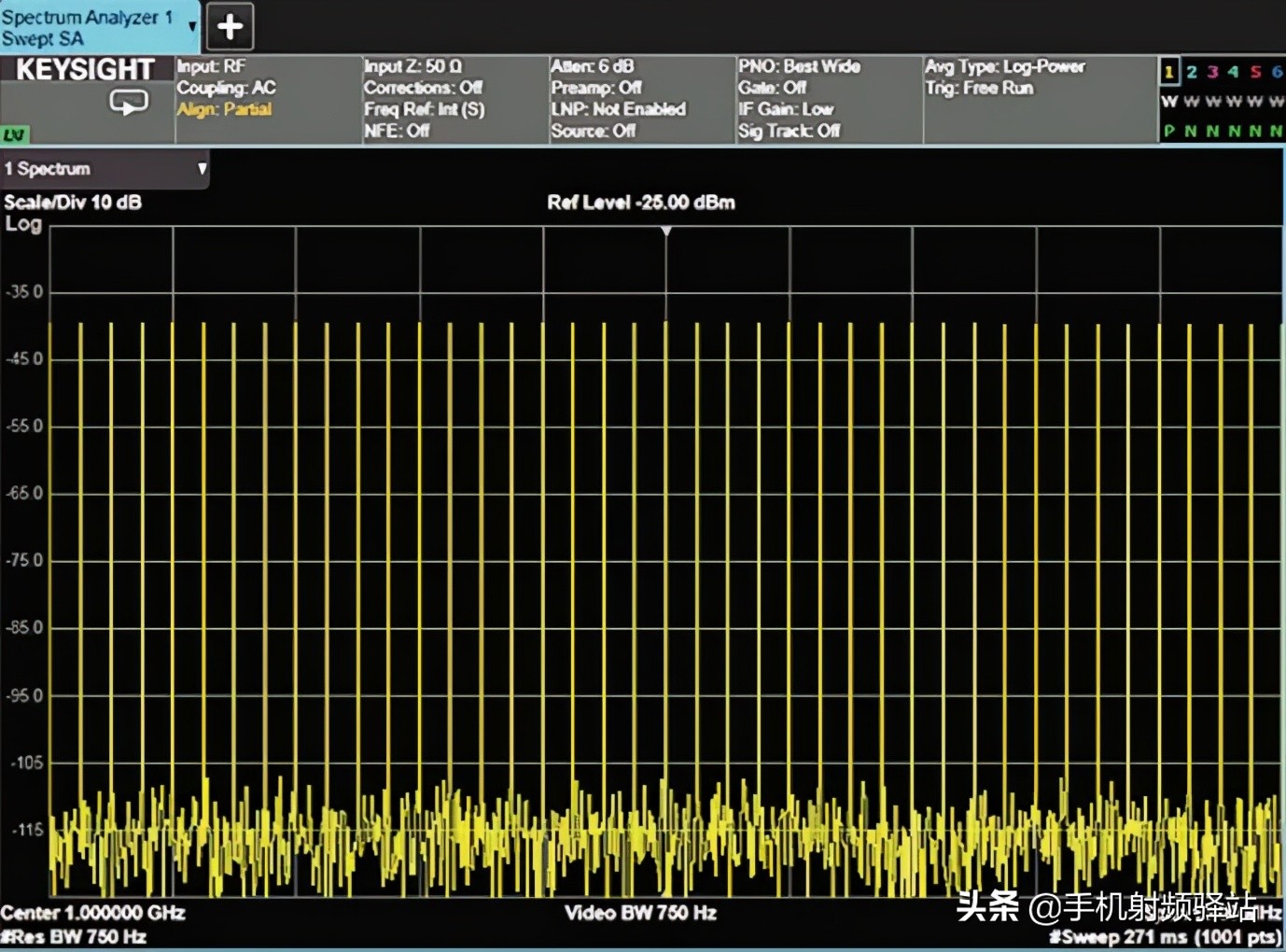Screen dimensions: 1286x952
Task: Add a new screen with the plus button
Action: 230,27
